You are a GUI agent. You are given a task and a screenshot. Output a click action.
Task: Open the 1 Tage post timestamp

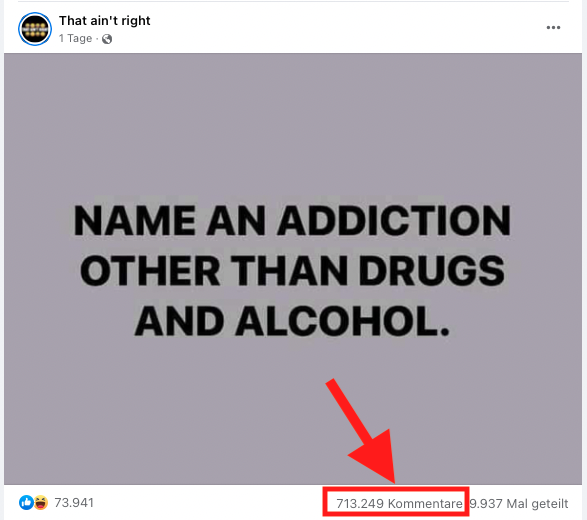tap(75, 38)
